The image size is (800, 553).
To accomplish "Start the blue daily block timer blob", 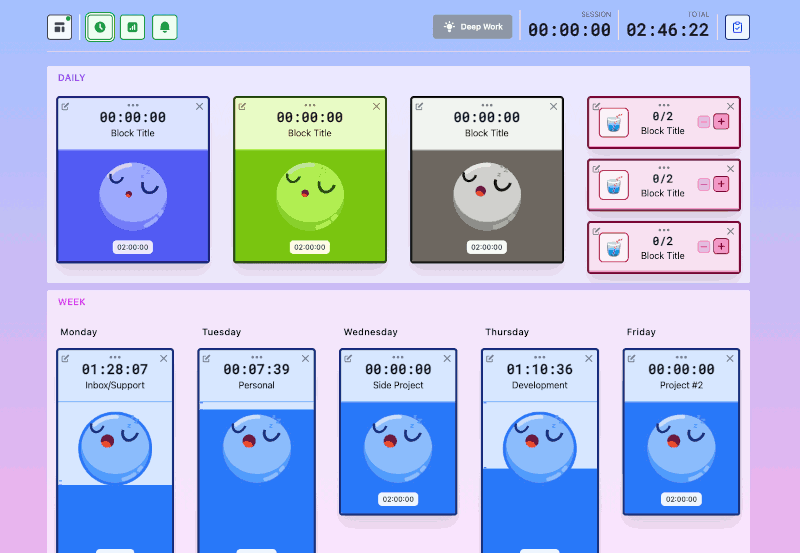I will 132,194.
